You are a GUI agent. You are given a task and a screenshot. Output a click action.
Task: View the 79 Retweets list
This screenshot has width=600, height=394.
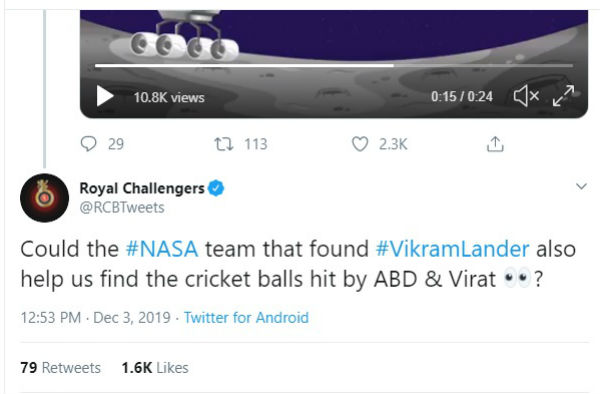pos(60,368)
